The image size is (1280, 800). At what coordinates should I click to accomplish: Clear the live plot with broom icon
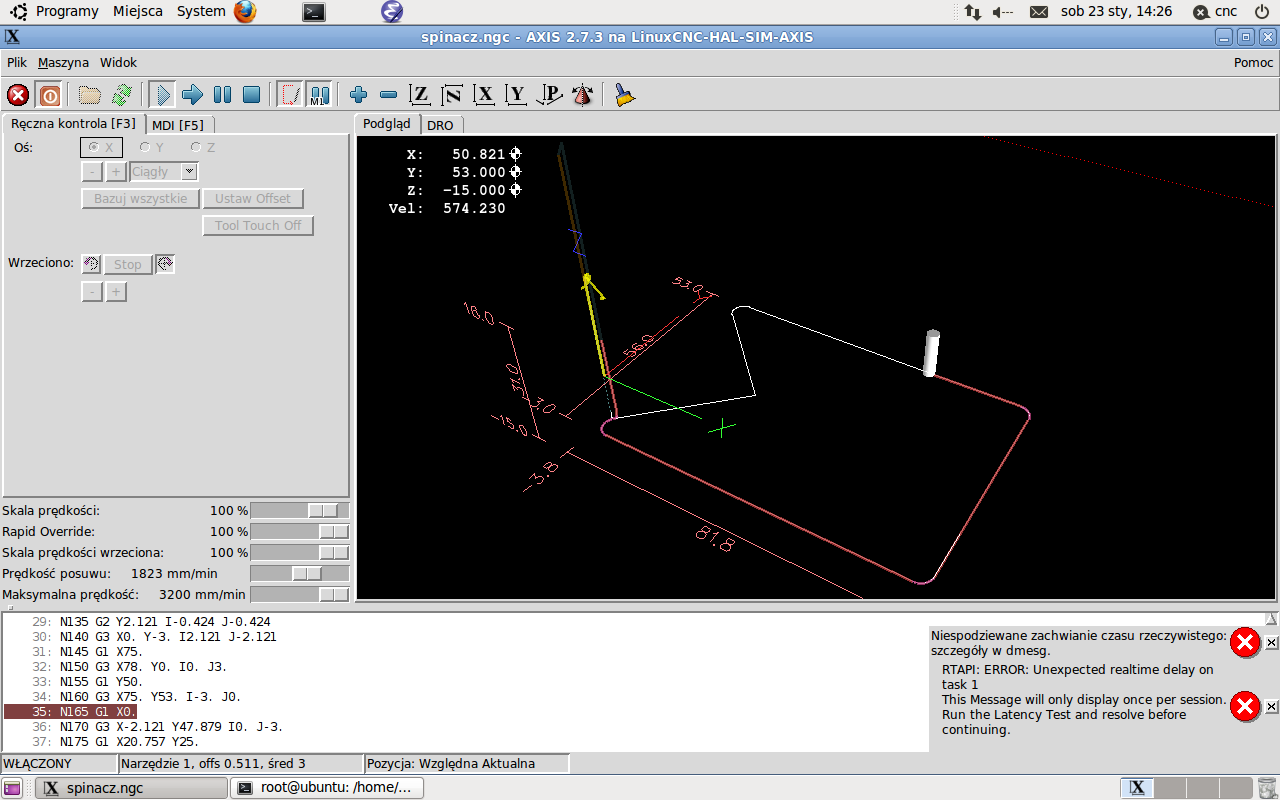pyautogui.click(x=625, y=95)
